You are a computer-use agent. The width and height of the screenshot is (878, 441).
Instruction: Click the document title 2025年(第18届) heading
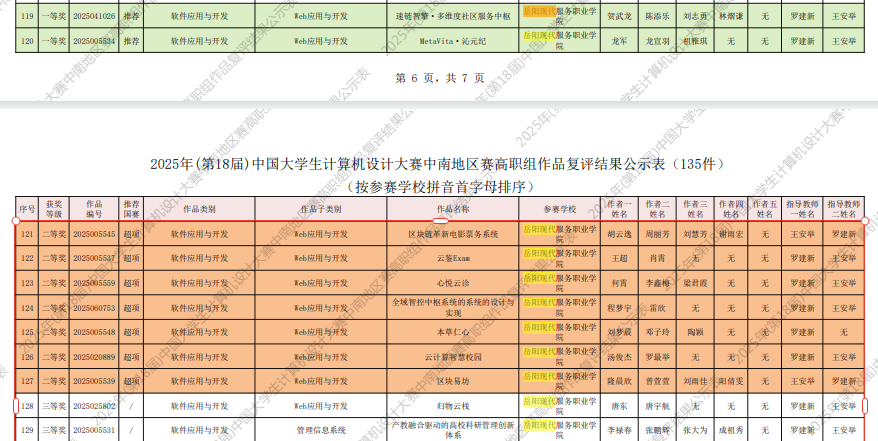pyautogui.click(x=437, y=164)
